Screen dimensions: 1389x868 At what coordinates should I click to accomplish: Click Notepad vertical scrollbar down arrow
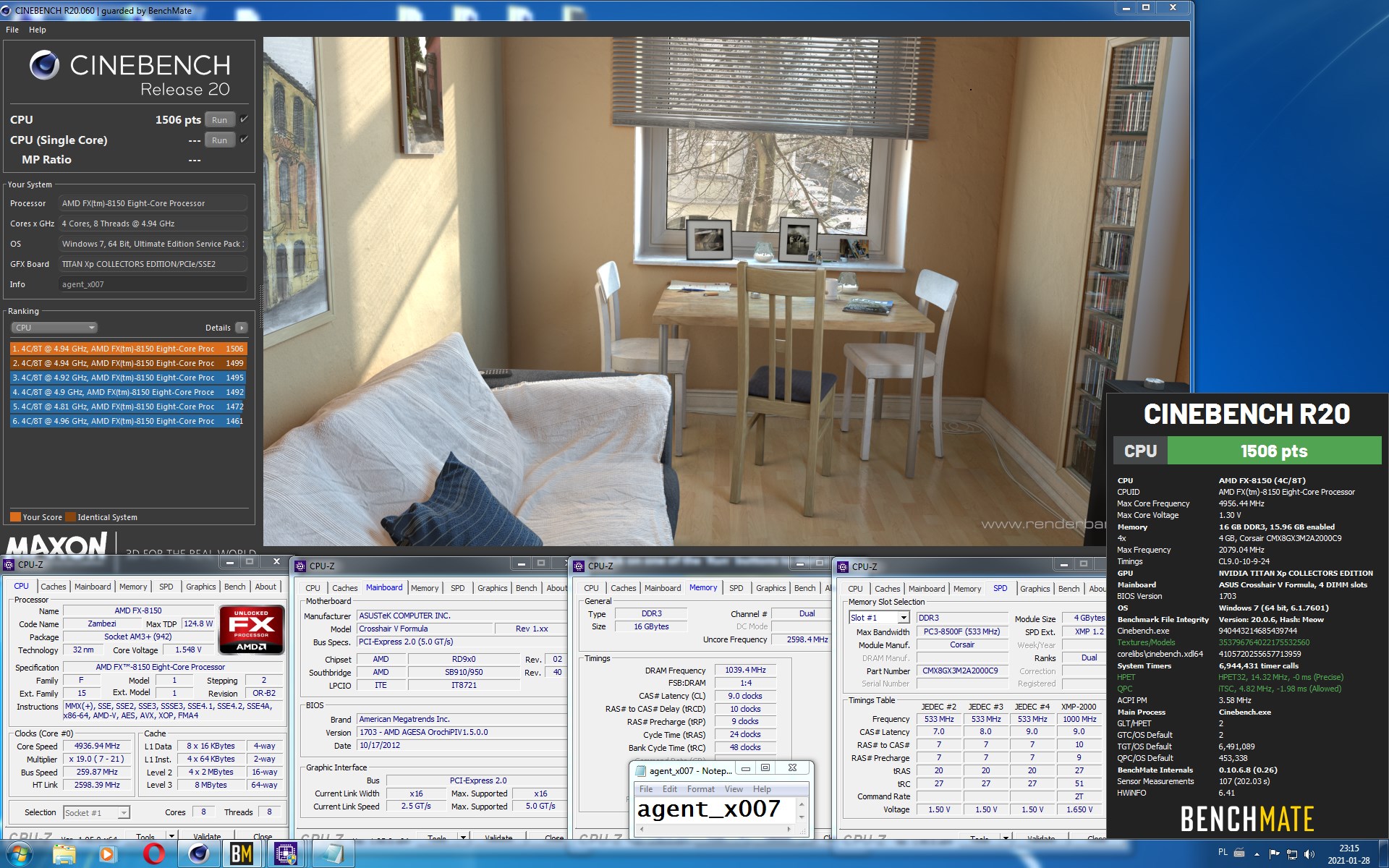click(x=802, y=817)
